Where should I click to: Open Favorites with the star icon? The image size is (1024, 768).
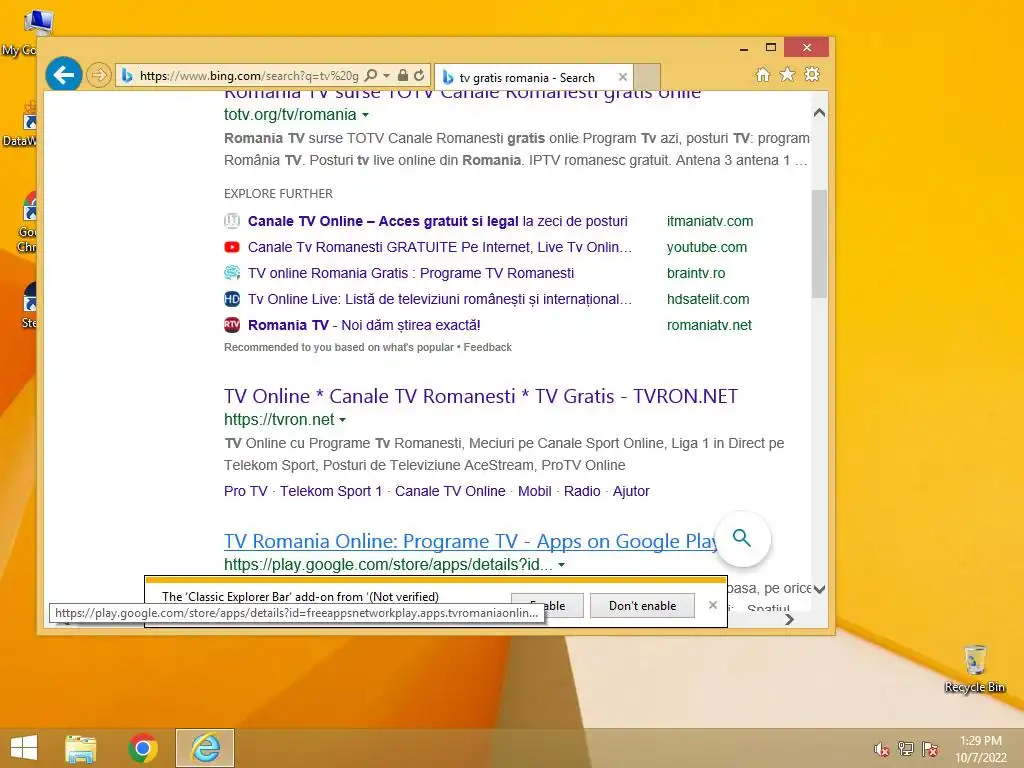(x=788, y=74)
